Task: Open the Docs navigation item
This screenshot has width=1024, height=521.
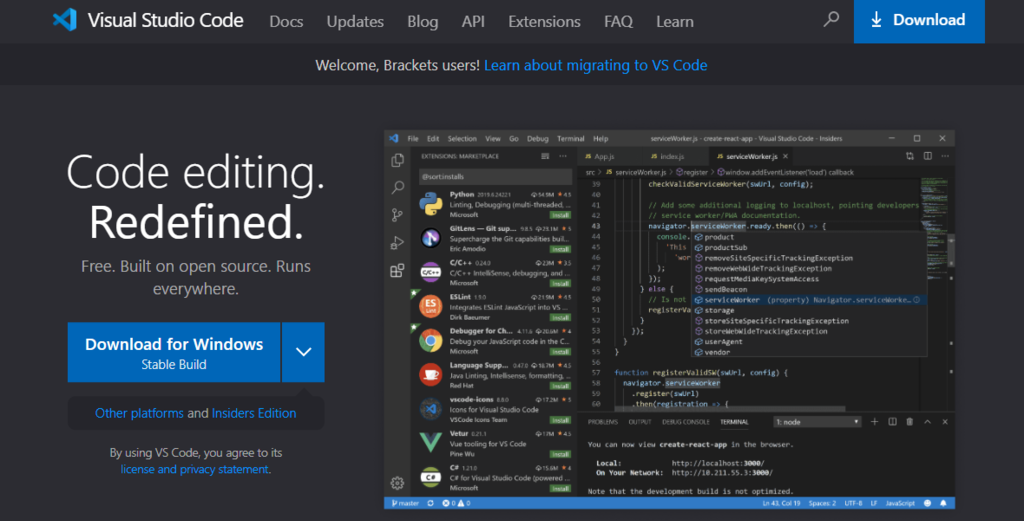Action: [286, 21]
